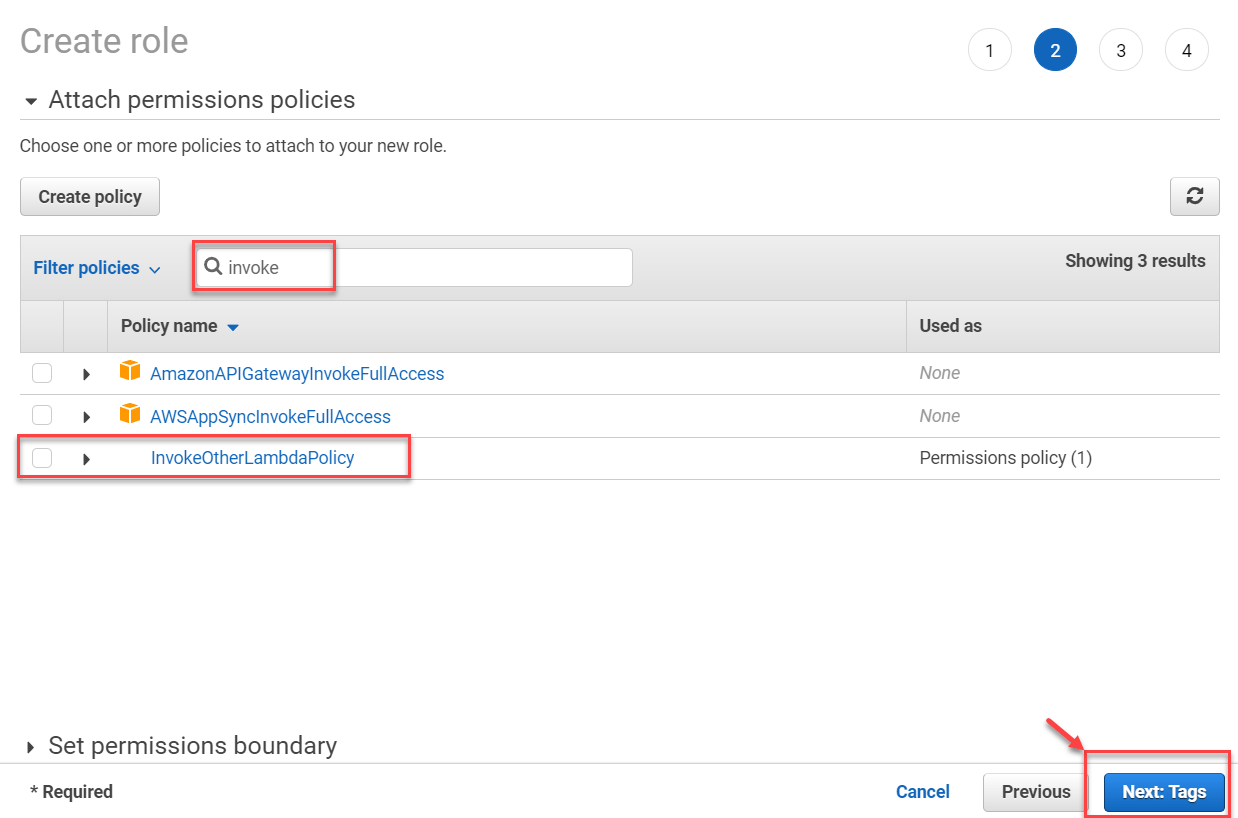Check the AWSAppSyncInvokeFullAccess policy checkbox
Screen dimensions: 1238x818
tap(41, 414)
